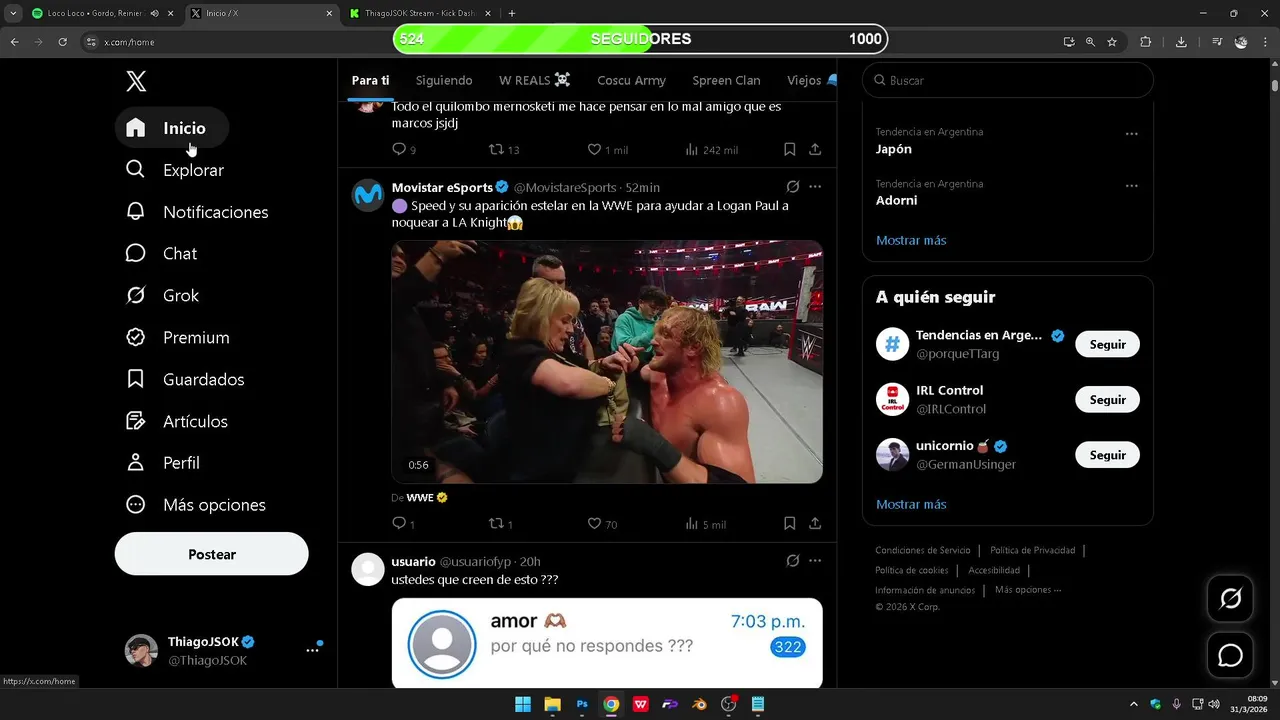Open account options next to ThiagoJSOK
Viewport: 1280px width, 720px height.
pos(312,650)
